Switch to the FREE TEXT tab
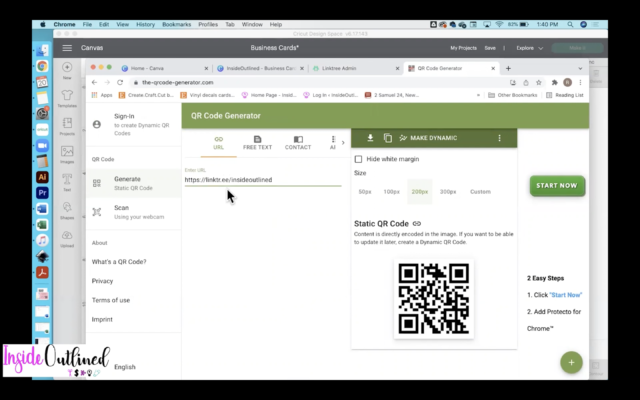 click(257, 143)
